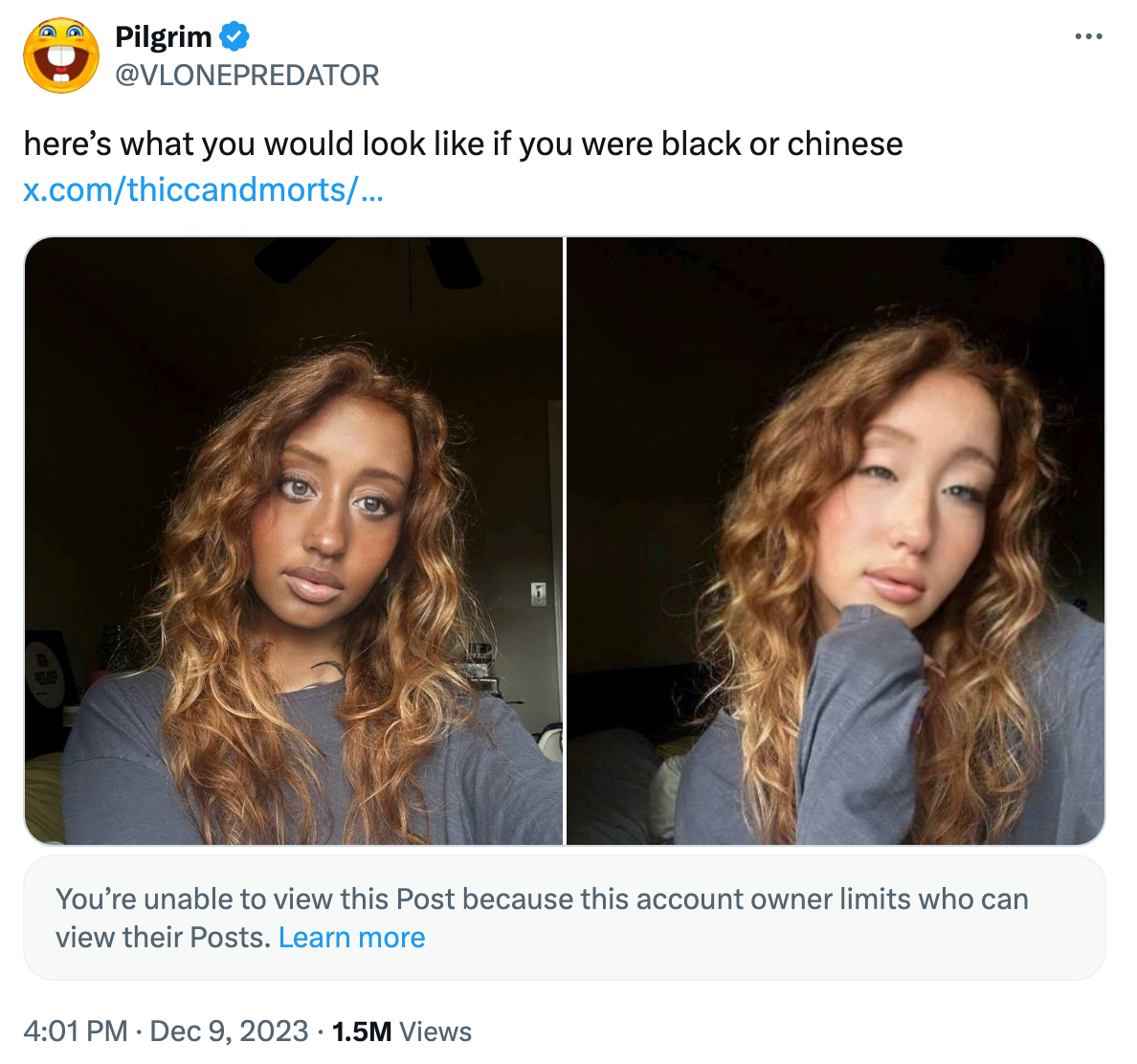Click the Learn more link
This screenshot has height=1064, width=1137.
(351, 938)
